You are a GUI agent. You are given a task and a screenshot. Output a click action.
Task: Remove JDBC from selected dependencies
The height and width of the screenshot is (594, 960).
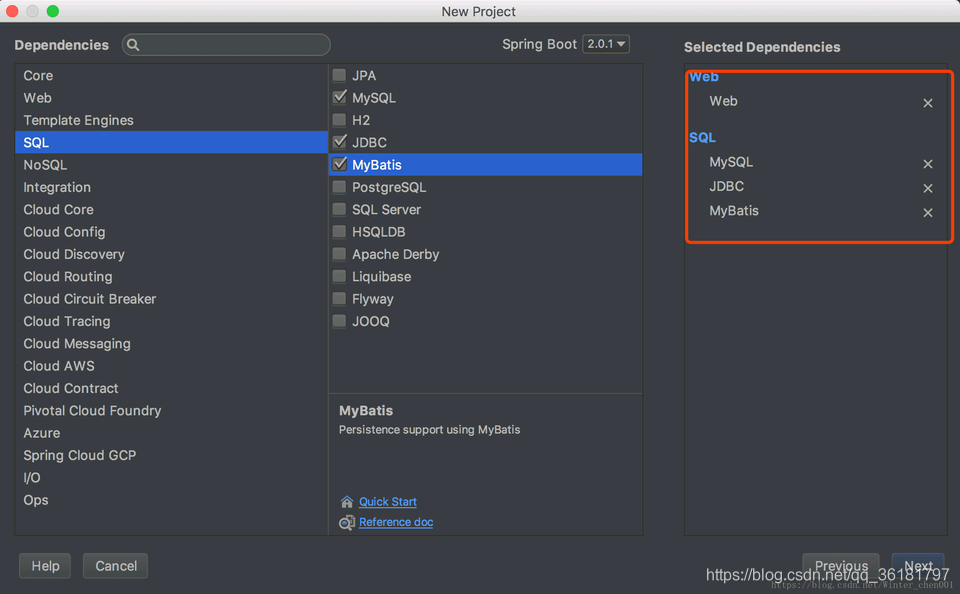[928, 188]
